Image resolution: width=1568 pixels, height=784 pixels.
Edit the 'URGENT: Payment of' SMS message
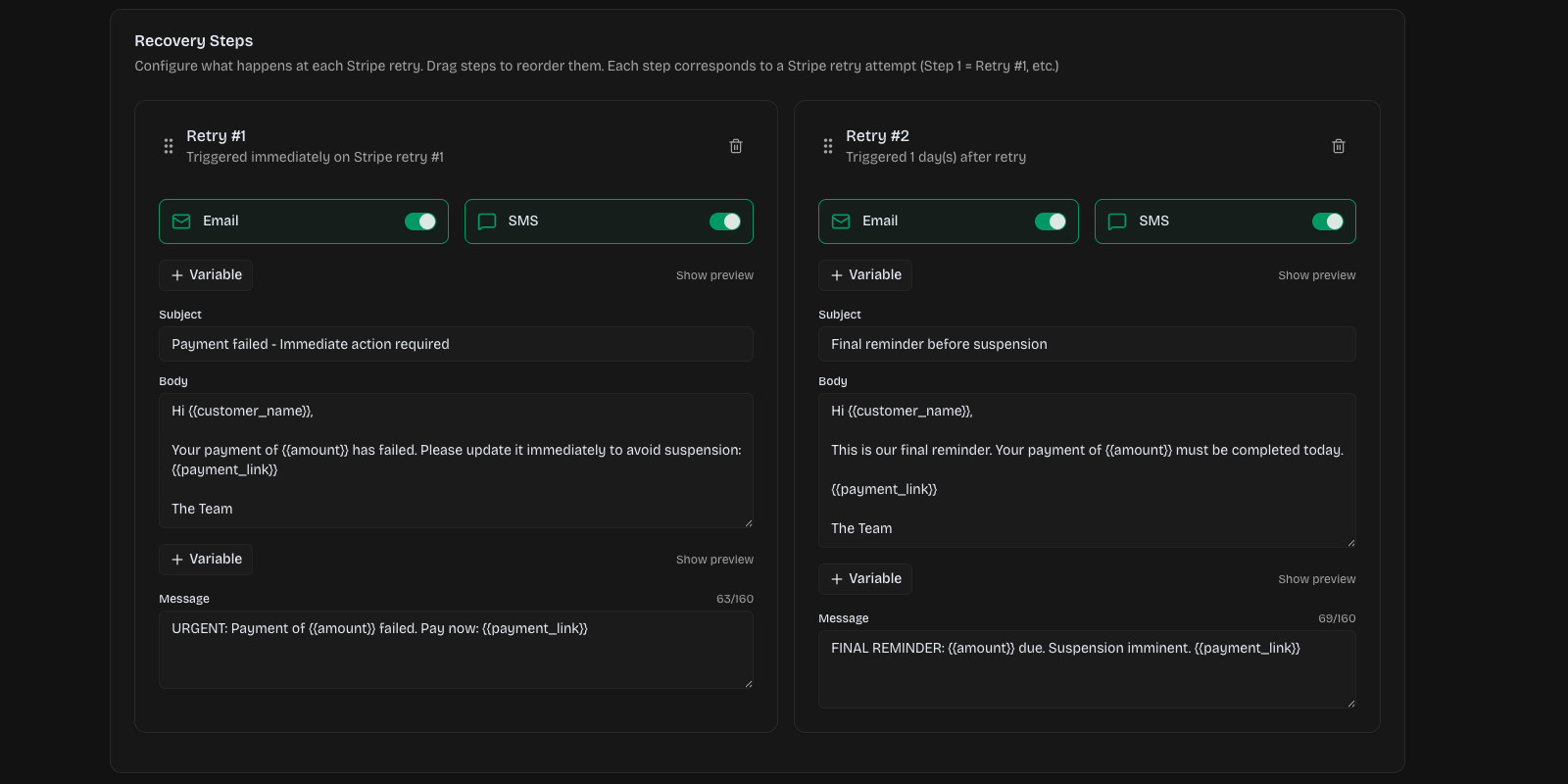coord(456,650)
